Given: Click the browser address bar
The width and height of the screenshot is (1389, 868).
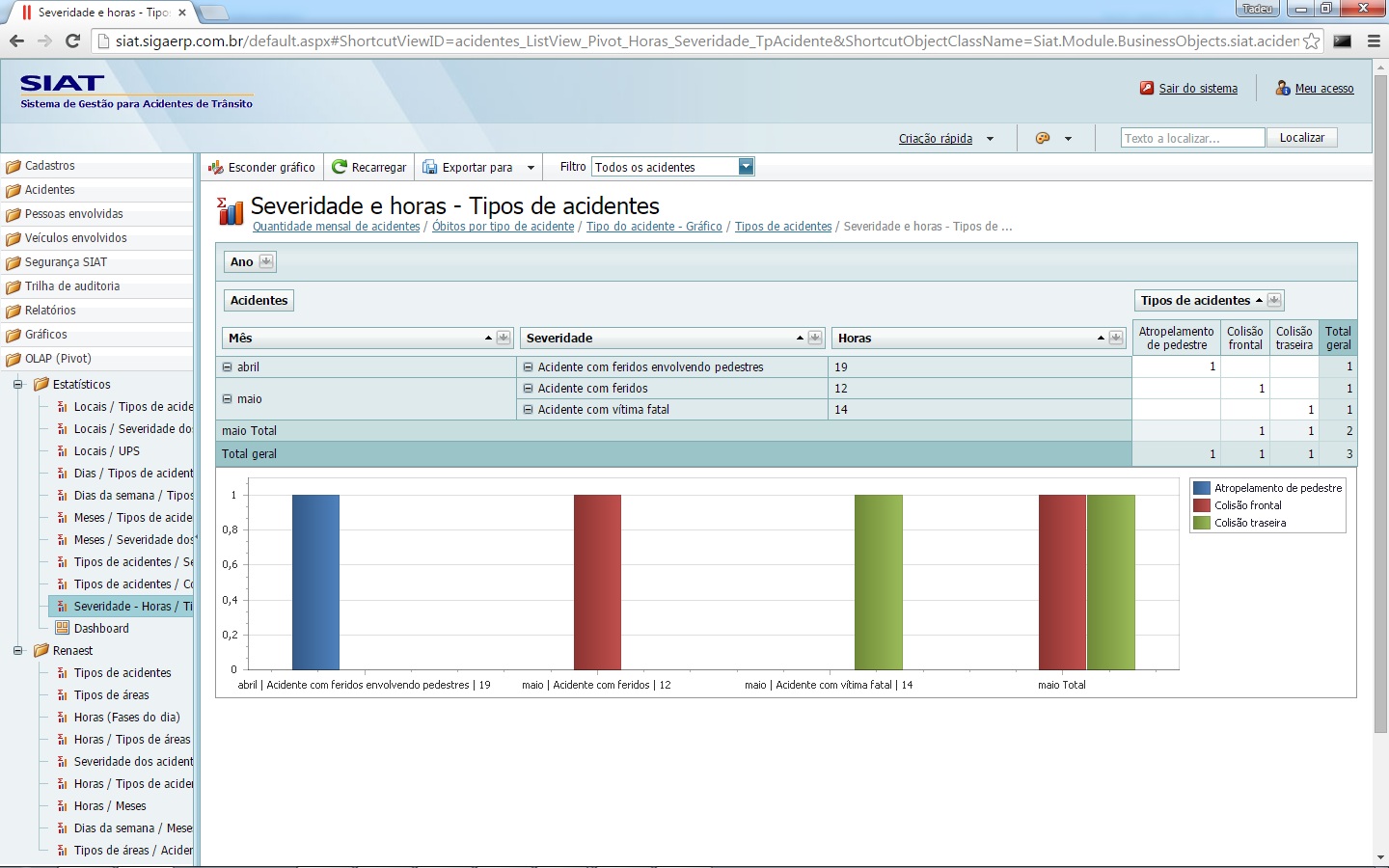Looking at the screenshot, I should click(708, 41).
